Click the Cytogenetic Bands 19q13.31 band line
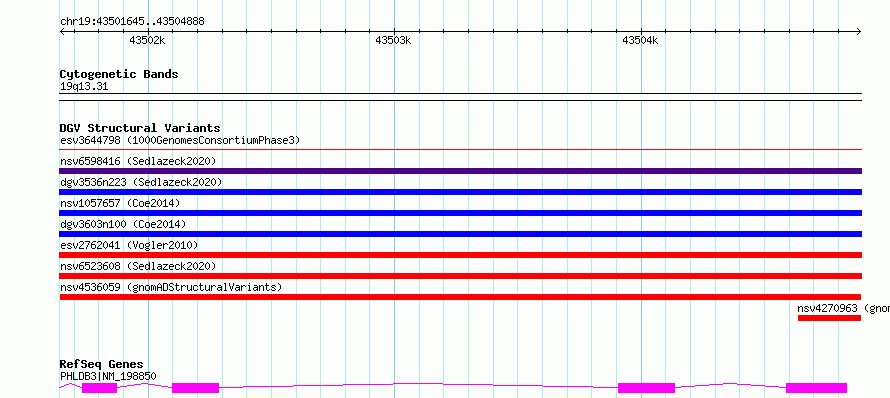Screen dimensions: 890x398 pyautogui.click(x=461, y=97)
